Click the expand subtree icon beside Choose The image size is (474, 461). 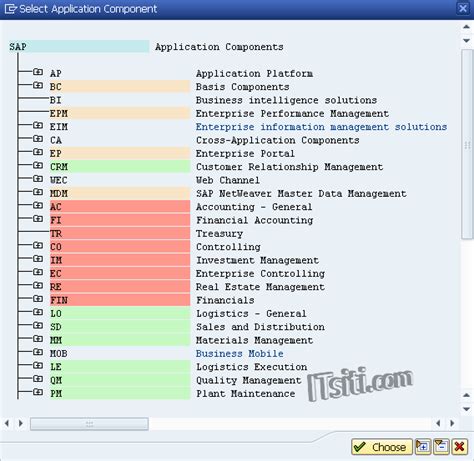[x=423, y=447]
